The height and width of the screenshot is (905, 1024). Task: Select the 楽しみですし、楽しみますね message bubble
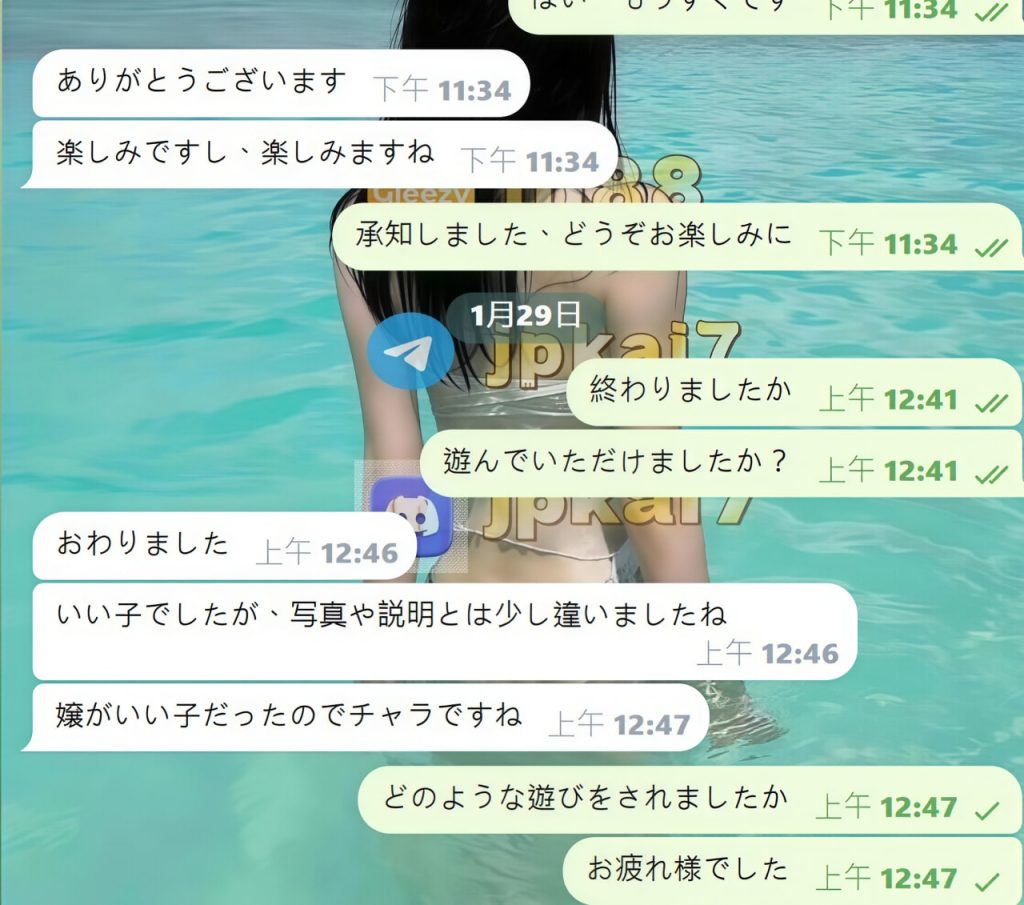tap(320, 155)
